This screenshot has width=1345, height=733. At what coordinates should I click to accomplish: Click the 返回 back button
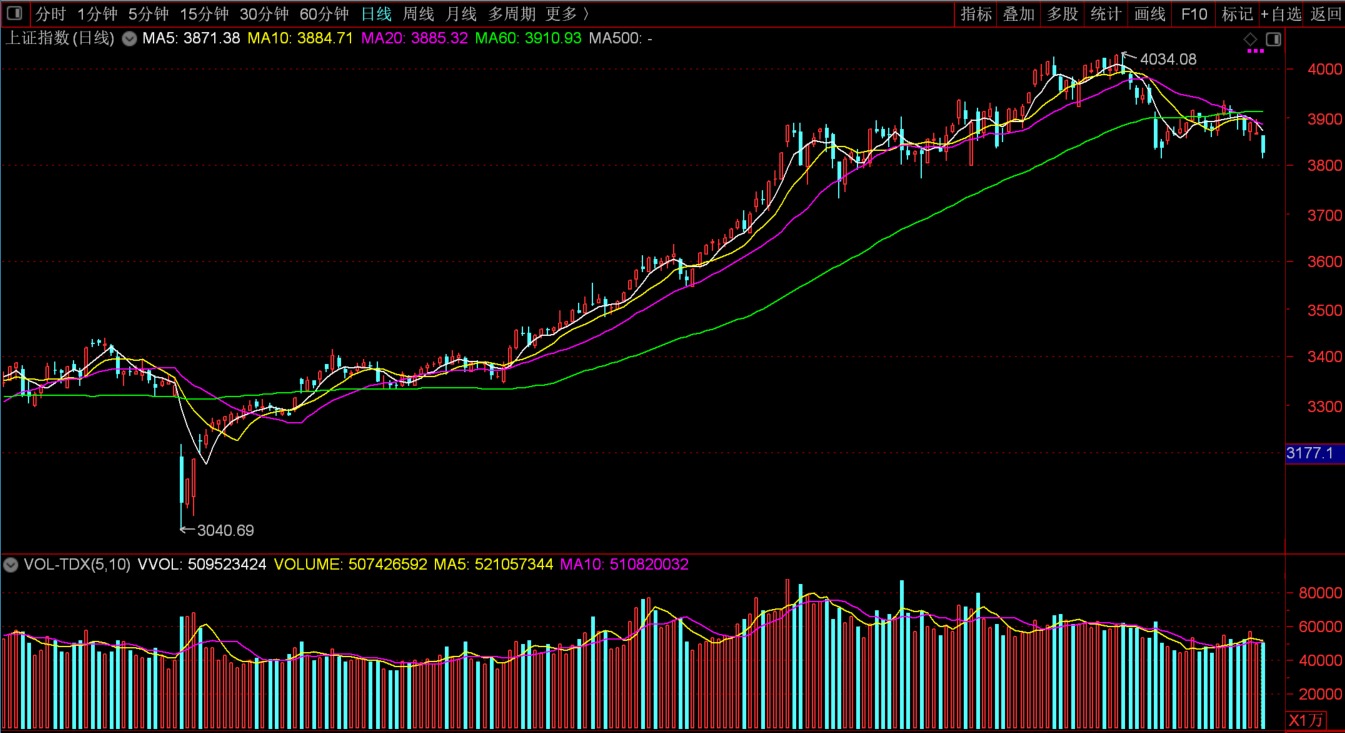1326,14
